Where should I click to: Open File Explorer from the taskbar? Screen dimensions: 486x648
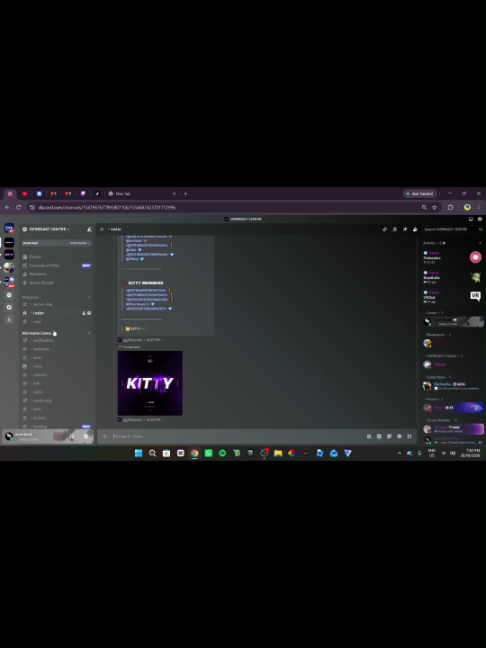pos(278,453)
